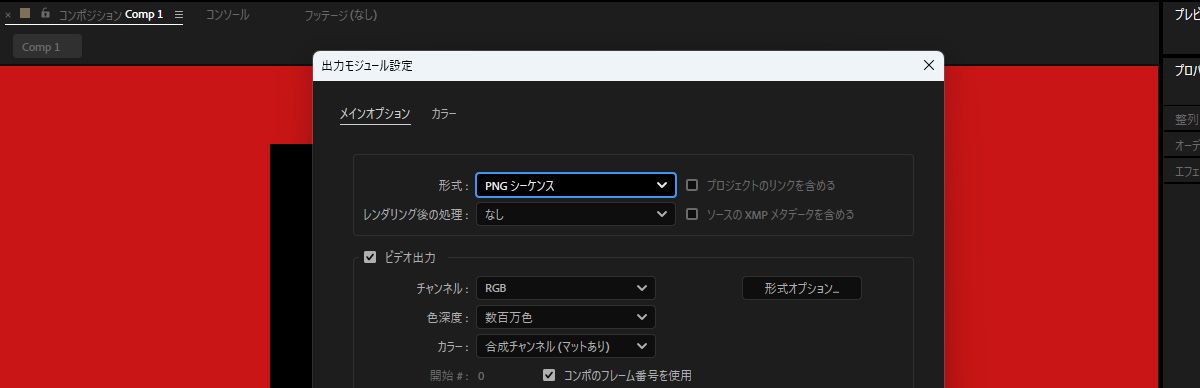Select the プロパティ panel header on right
Viewport: 1200px width, 388px height.
click(1186, 71)
